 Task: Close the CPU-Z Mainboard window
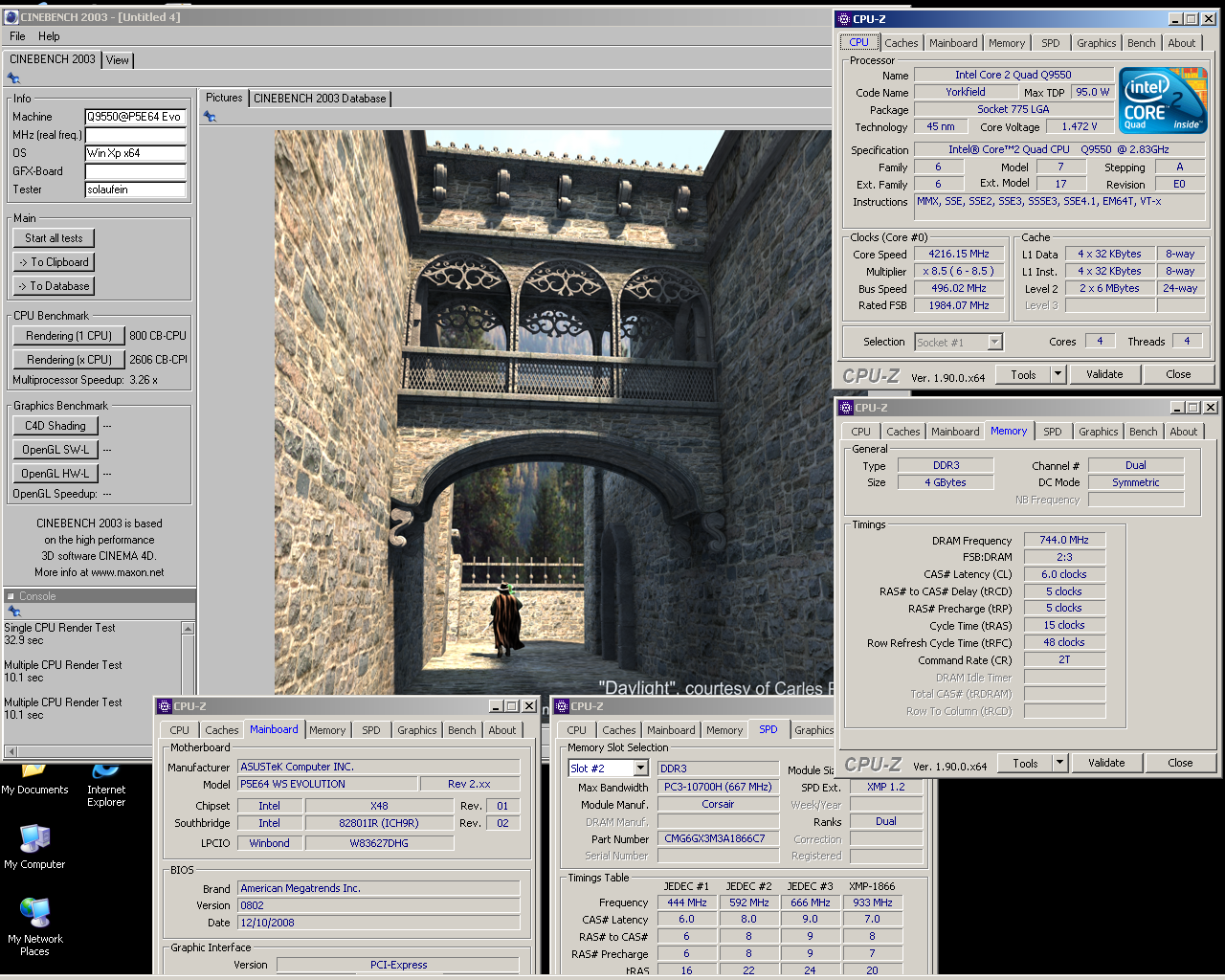[x=528, y=706]
